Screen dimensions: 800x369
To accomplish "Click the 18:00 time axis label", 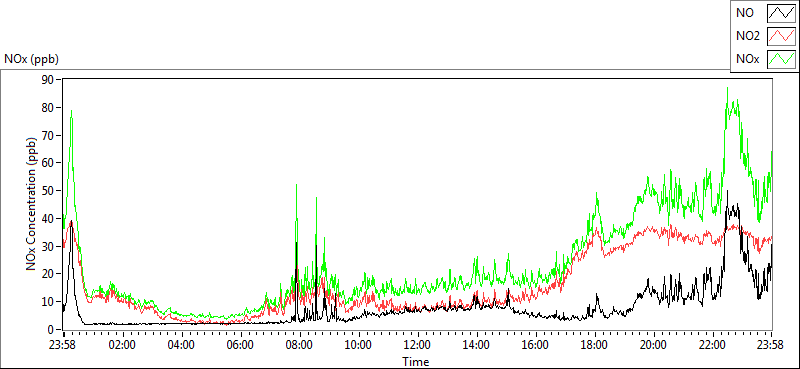I will pos(595,344).
